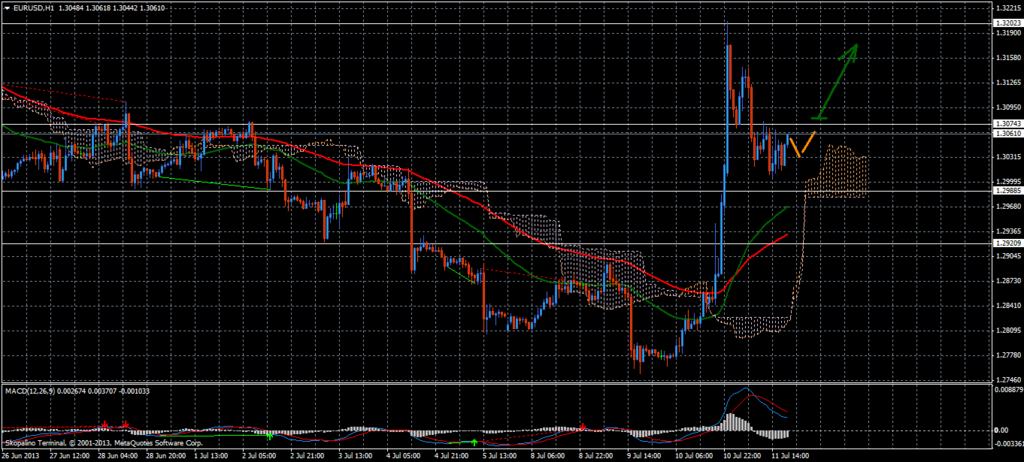Click the 1.29365 price axis value
This screenshot has height=462, width=1024.
click(1008, 231)
